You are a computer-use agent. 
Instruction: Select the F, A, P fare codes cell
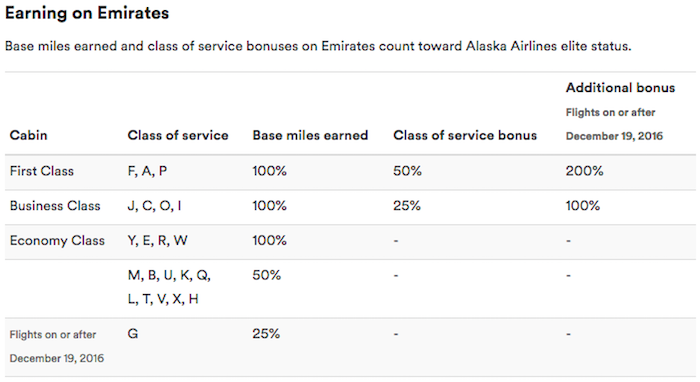pos(147,171)
